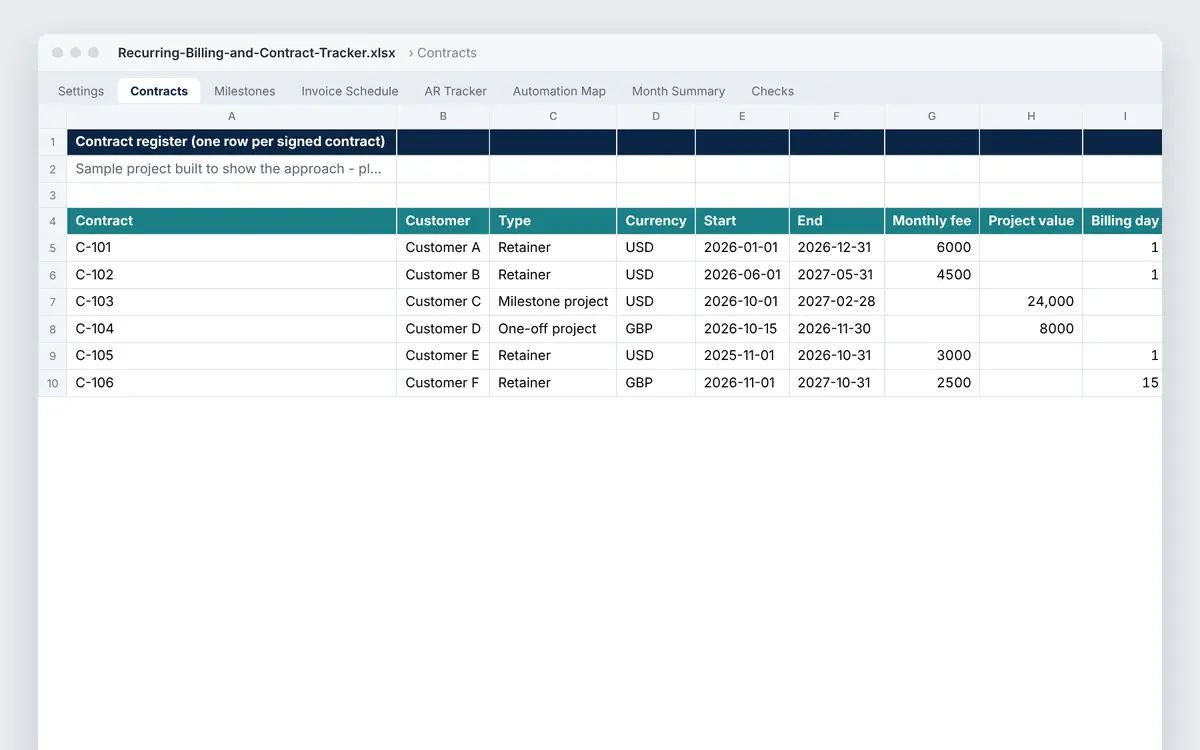This screenshot has height=750, width=1200.
Task: Switch to the Milestones tab
Action: tap(245, 91)
